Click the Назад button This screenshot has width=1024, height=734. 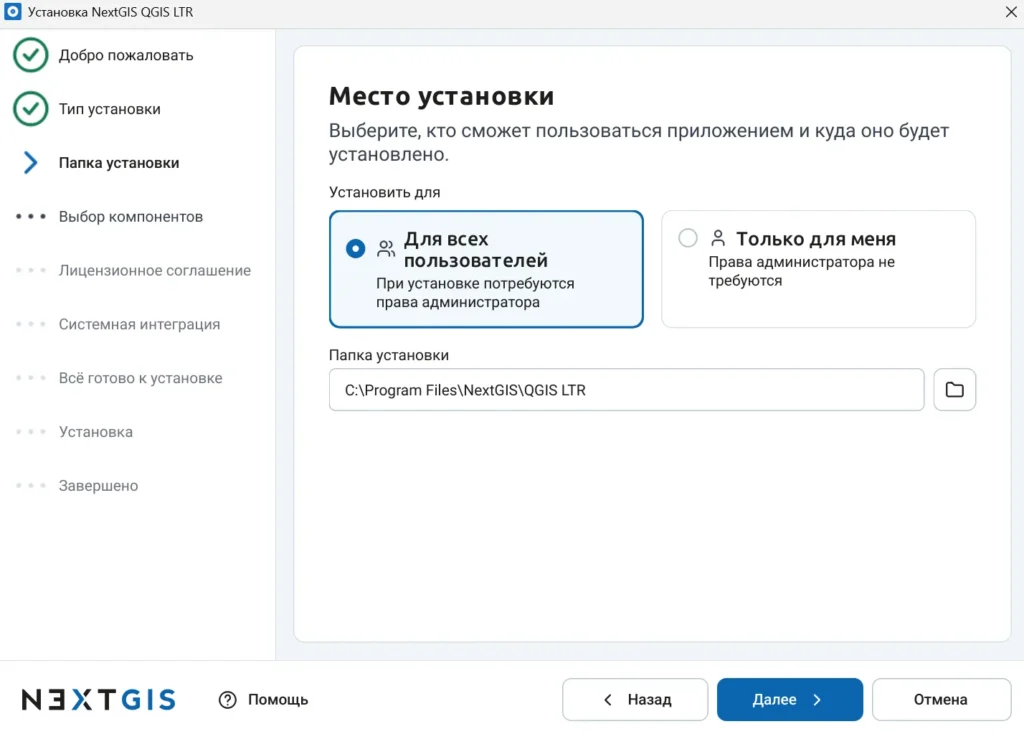coord(635,699)
